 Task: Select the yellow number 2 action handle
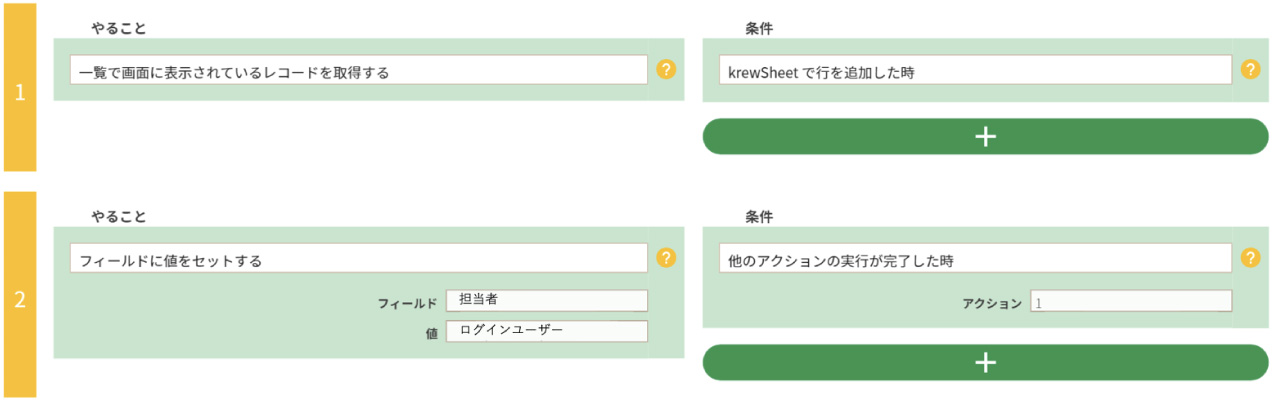click(19, 298)
